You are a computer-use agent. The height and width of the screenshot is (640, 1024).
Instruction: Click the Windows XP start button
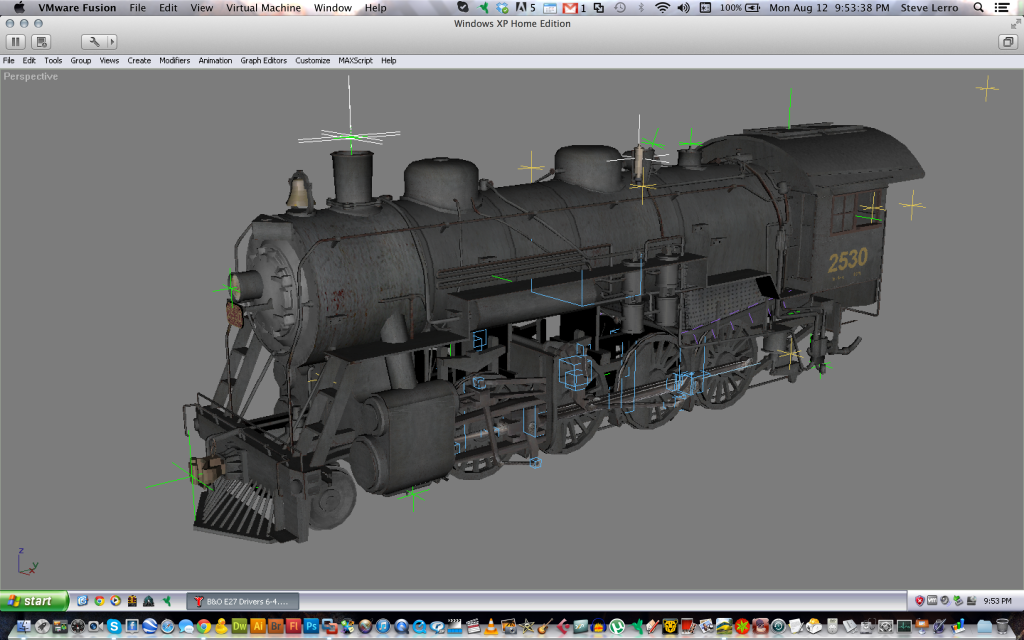coord(34,601)
